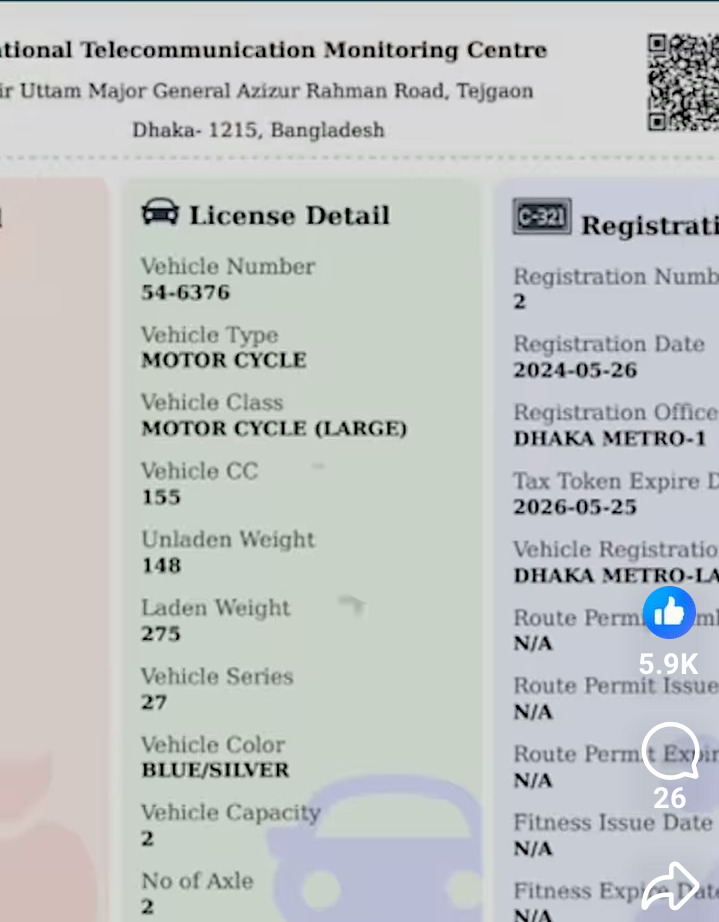Select the BLUE/SILVER vehicle color value
The width and height of the screenshot is (719, 922).
(x=215, y=770)
